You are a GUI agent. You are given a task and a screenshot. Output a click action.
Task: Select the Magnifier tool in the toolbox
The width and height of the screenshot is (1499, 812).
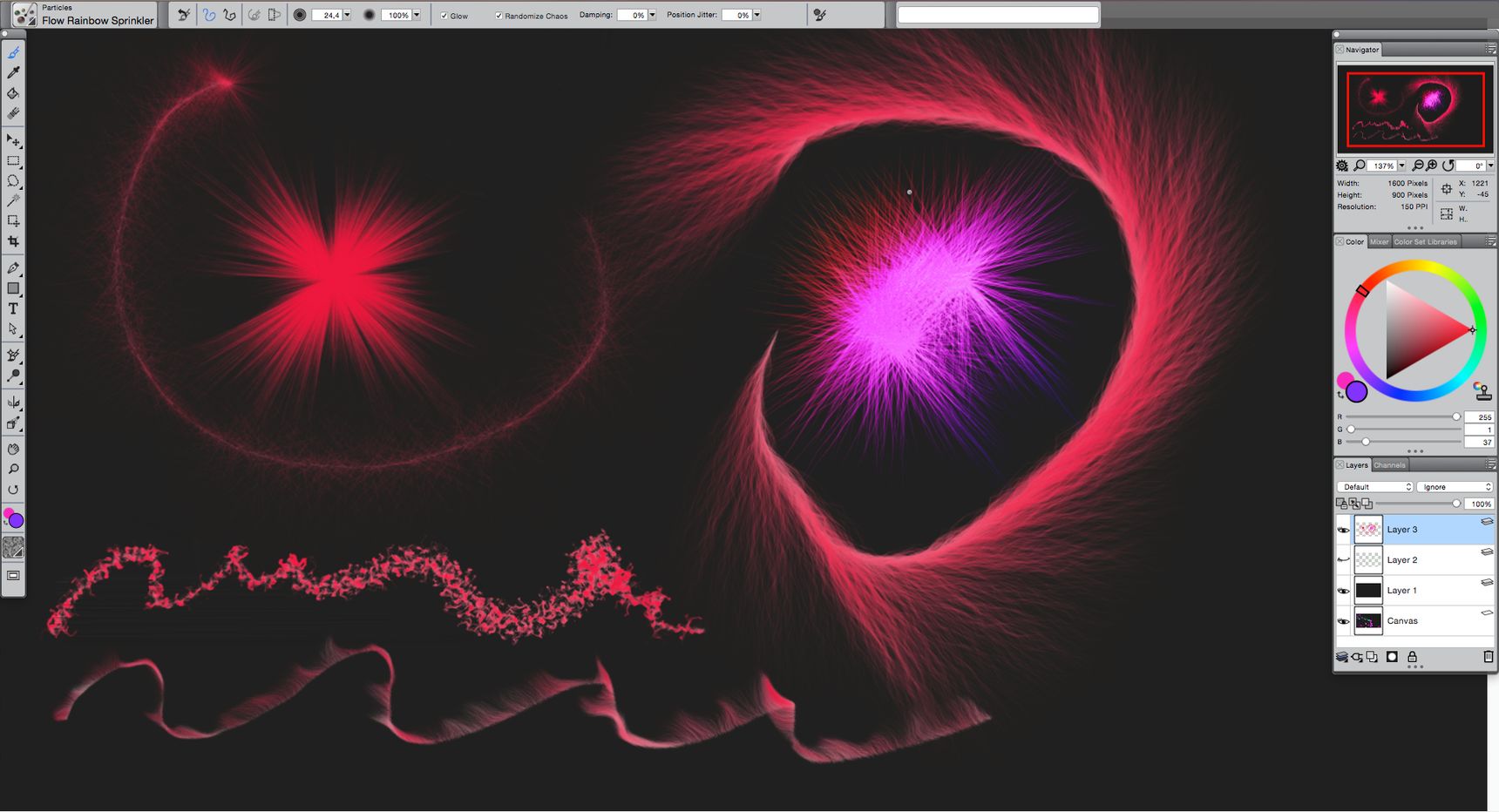click(x=13, y=470)
